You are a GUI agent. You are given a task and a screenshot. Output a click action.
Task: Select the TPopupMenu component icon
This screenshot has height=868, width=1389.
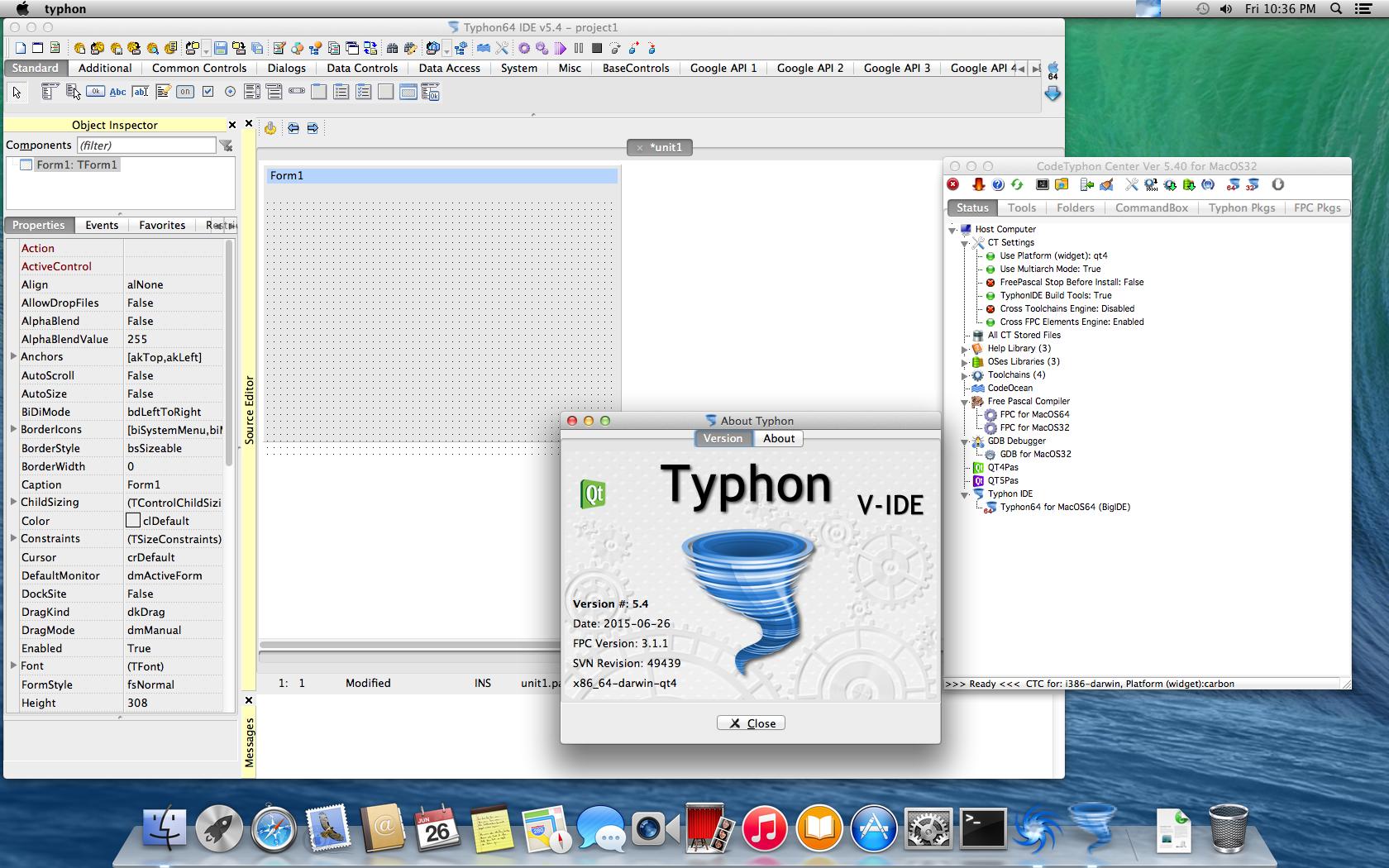coord(73,92)
